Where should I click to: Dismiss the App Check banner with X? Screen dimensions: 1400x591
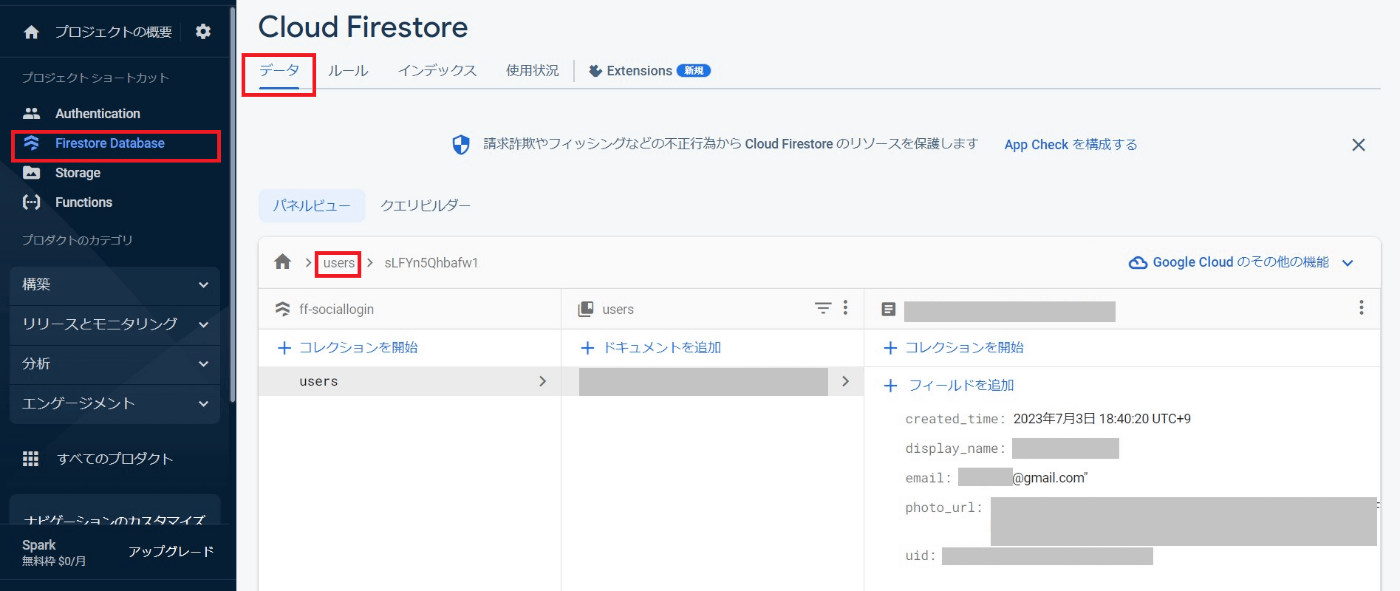tap(1358, 145)
